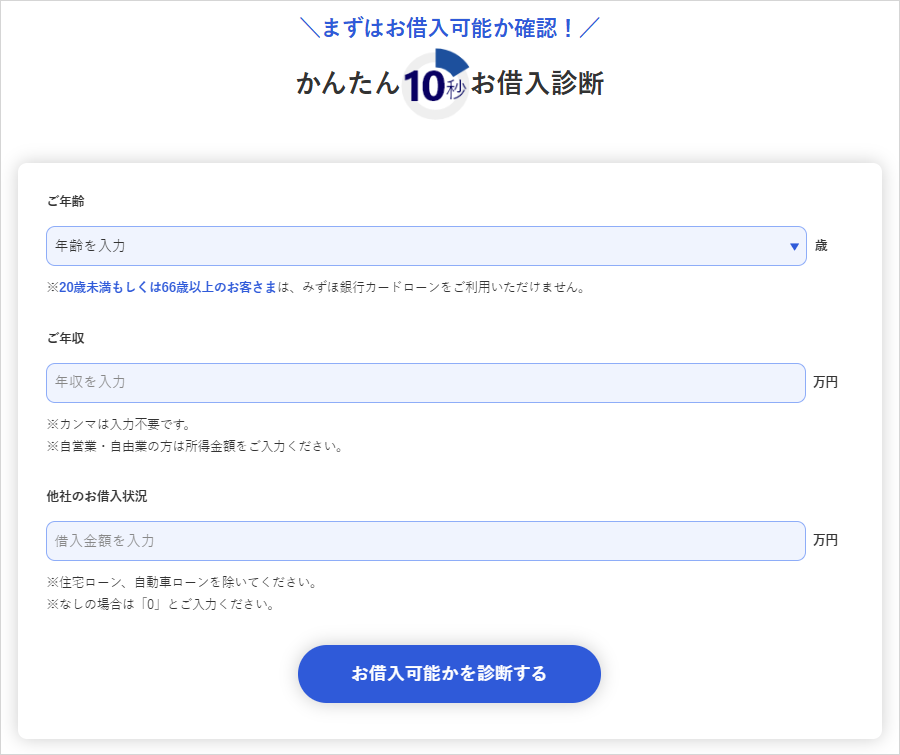Viewport: 900px width, 755px height.
Task: Click the なしの場合は「0」 instruction note
Action: [x=161, y=605]
